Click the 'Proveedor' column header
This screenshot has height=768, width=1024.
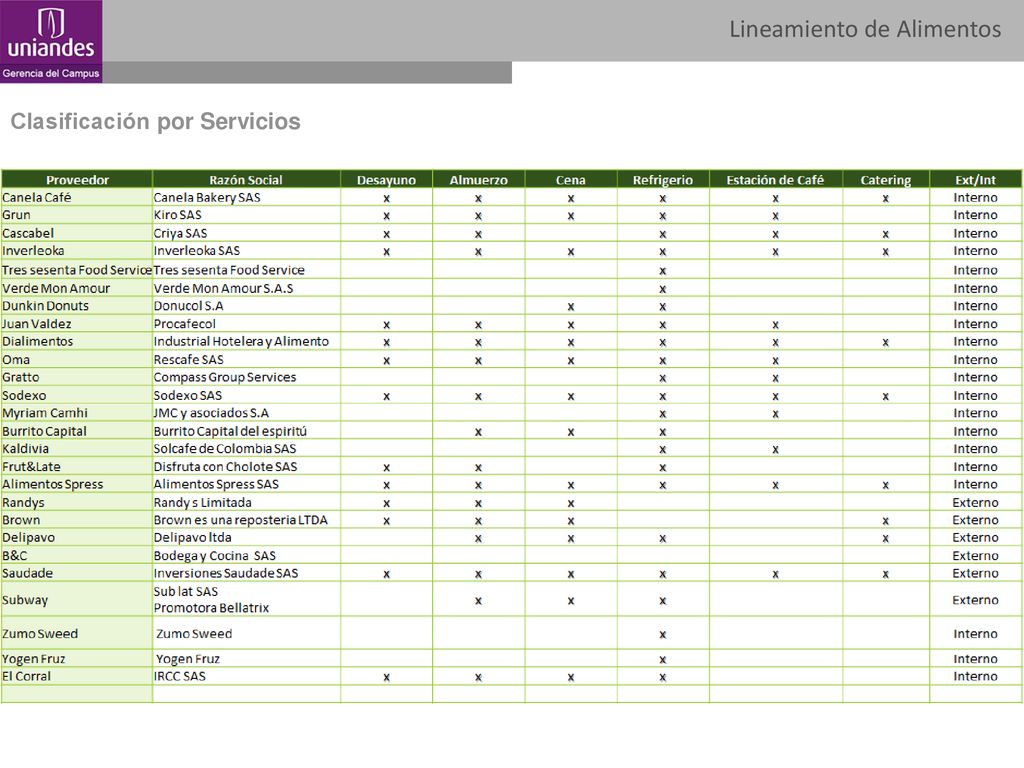click(x=77, y=180)
